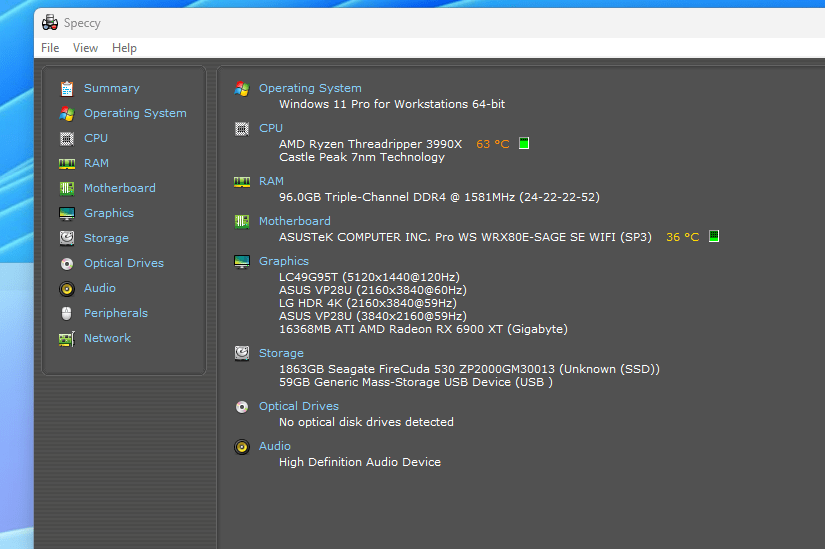The height and width of the screenshot is (549, 825).
Task: Click AMD Ryzen Threadripper 3990X text
Action: [x=370, y=144]
